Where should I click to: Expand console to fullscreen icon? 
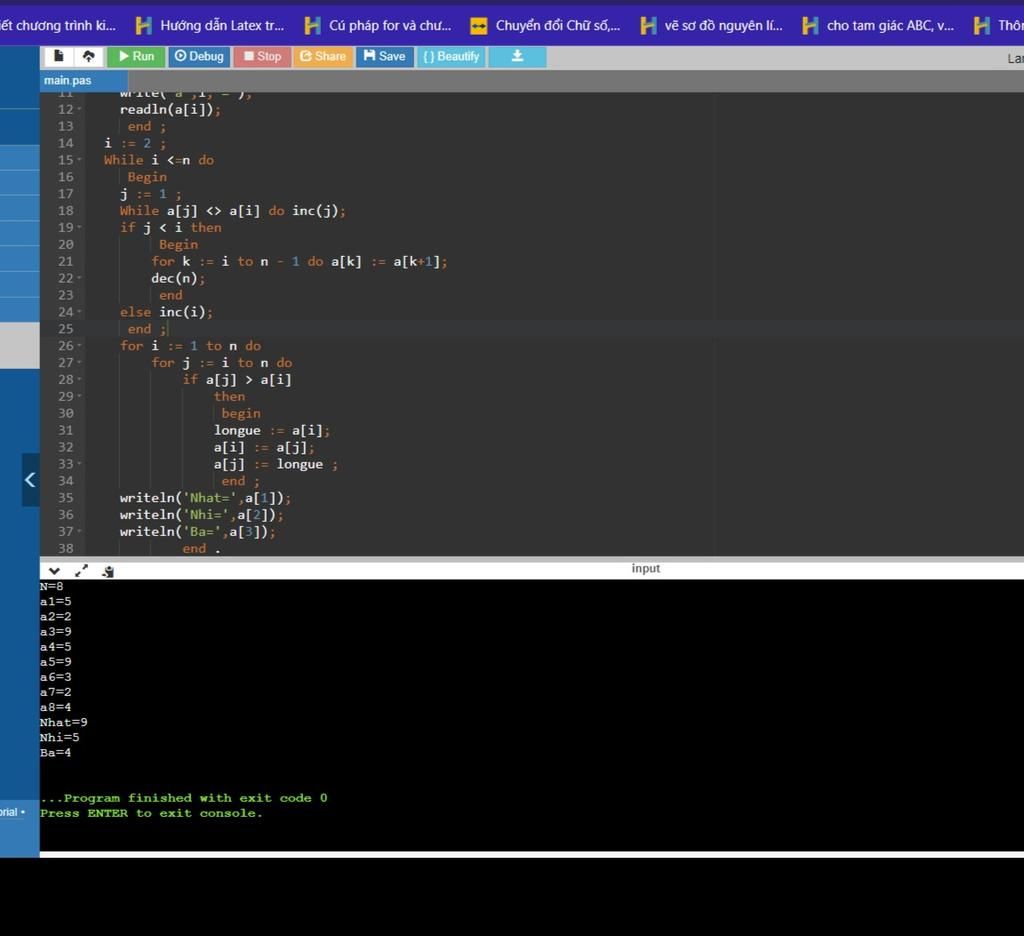(81, 571)
